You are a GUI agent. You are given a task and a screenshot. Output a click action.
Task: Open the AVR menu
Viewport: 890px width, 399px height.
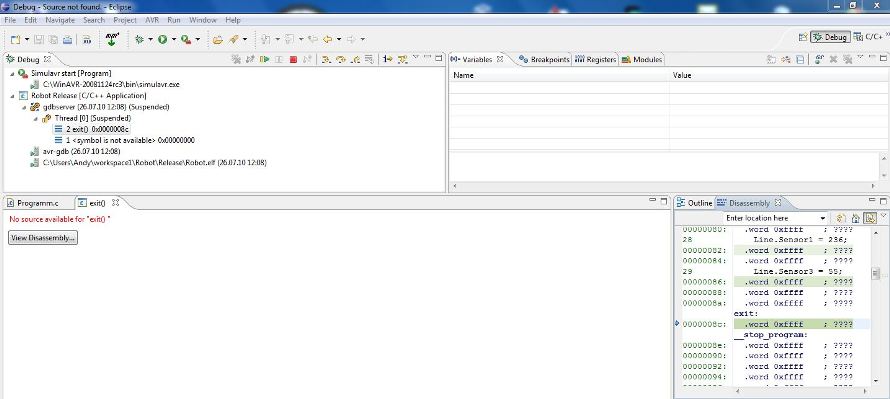tap(152, 20)
